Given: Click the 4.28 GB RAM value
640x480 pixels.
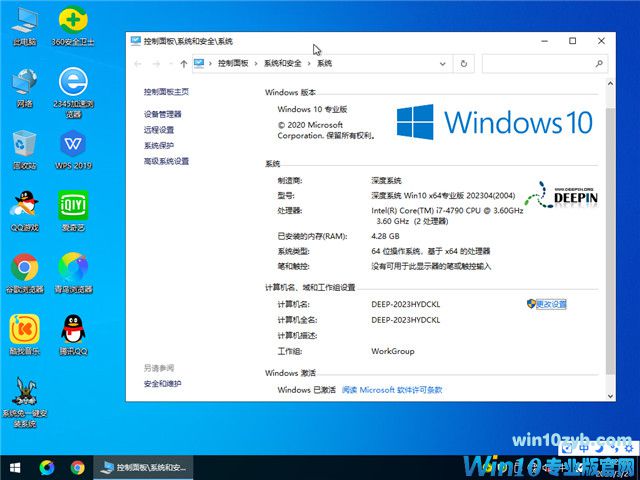Looking at the screenshot, I should (x=385, y=236).
